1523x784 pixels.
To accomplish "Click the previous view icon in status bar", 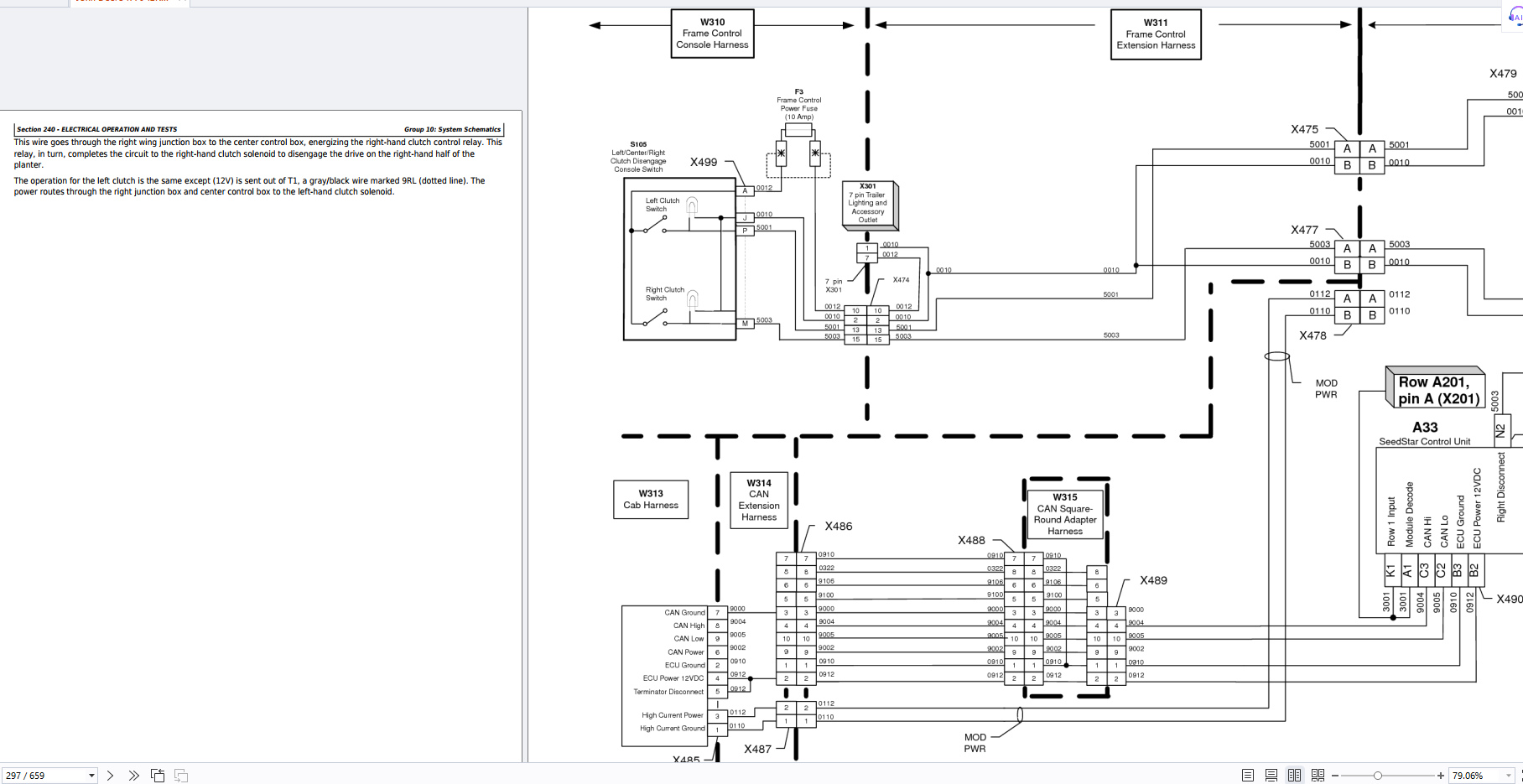I will click(158, 776).
